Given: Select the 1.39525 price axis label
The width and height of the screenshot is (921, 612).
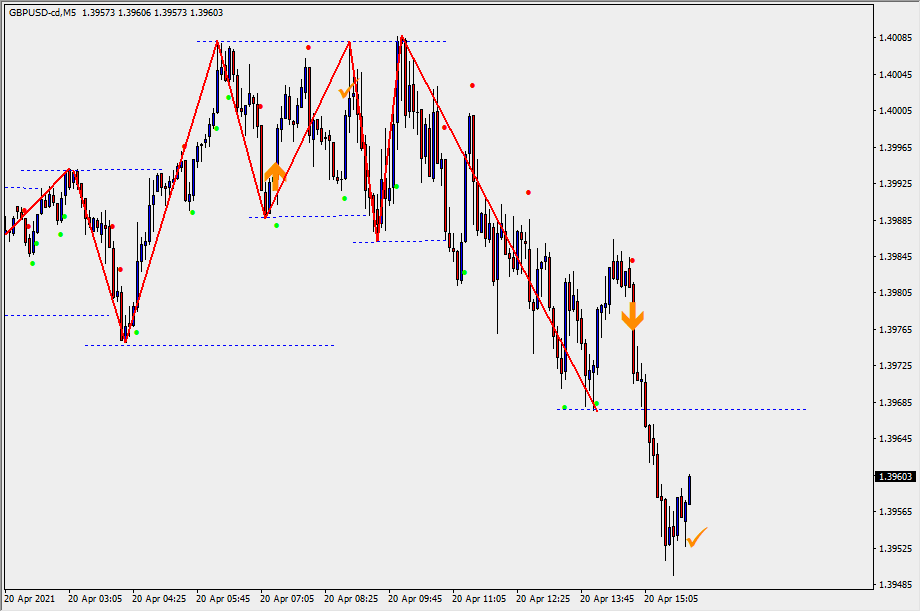Looking at the screenshot, I should [894, 549].
